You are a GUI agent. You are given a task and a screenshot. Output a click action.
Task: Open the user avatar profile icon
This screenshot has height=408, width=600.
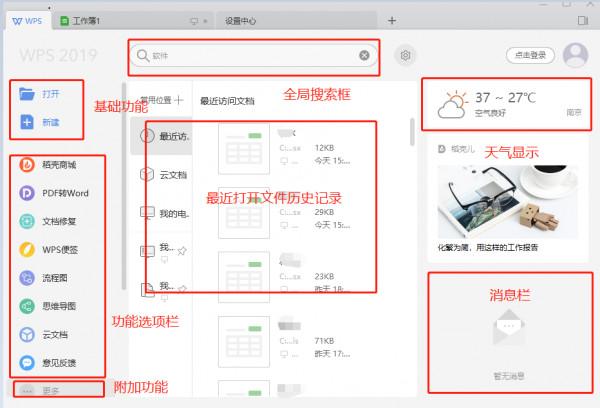tap(576, 55)
